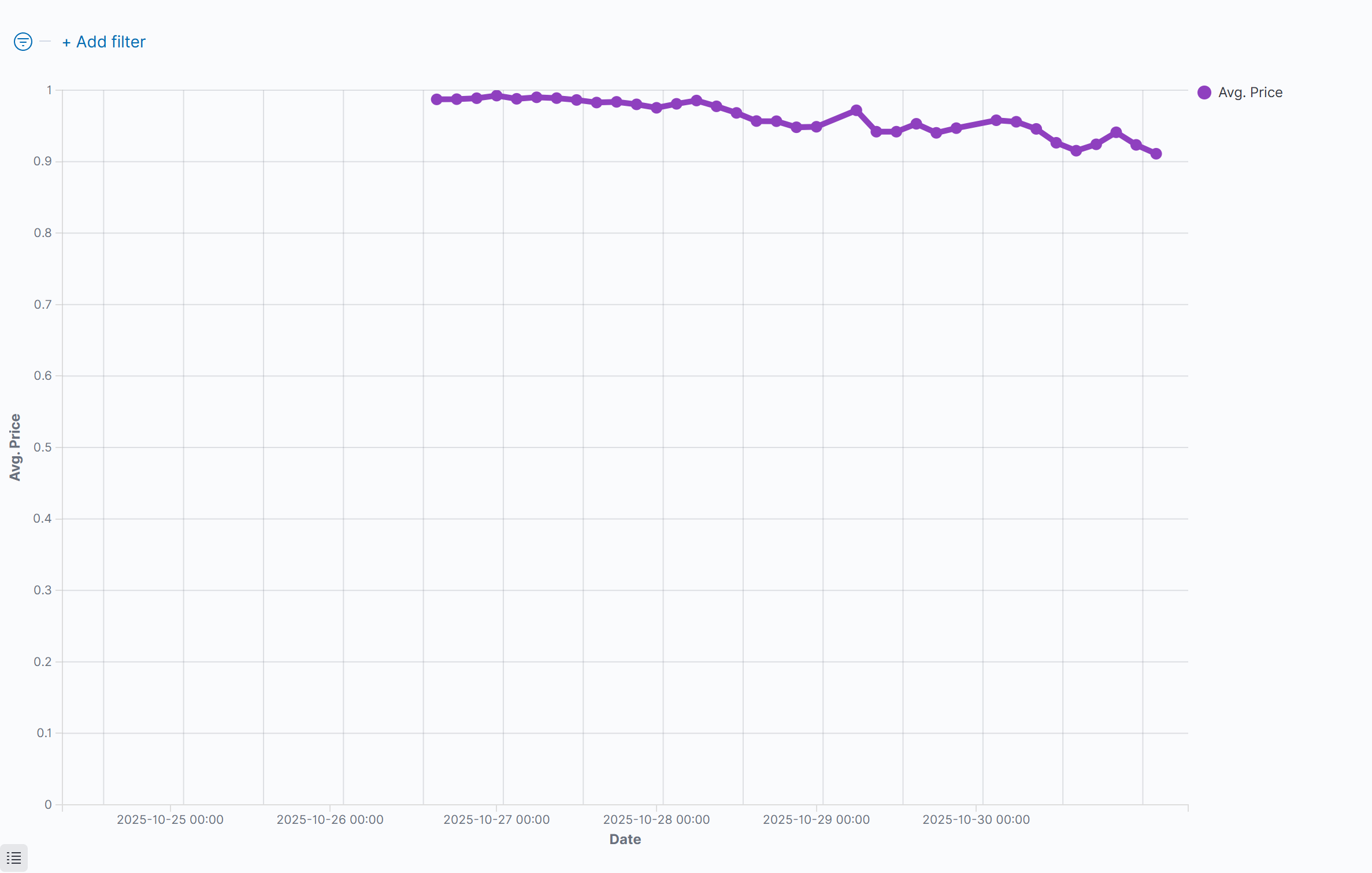The width and height of the screenshot is (1372, 873).
Task: Click the Add filter link
Action: coord(104,42)
